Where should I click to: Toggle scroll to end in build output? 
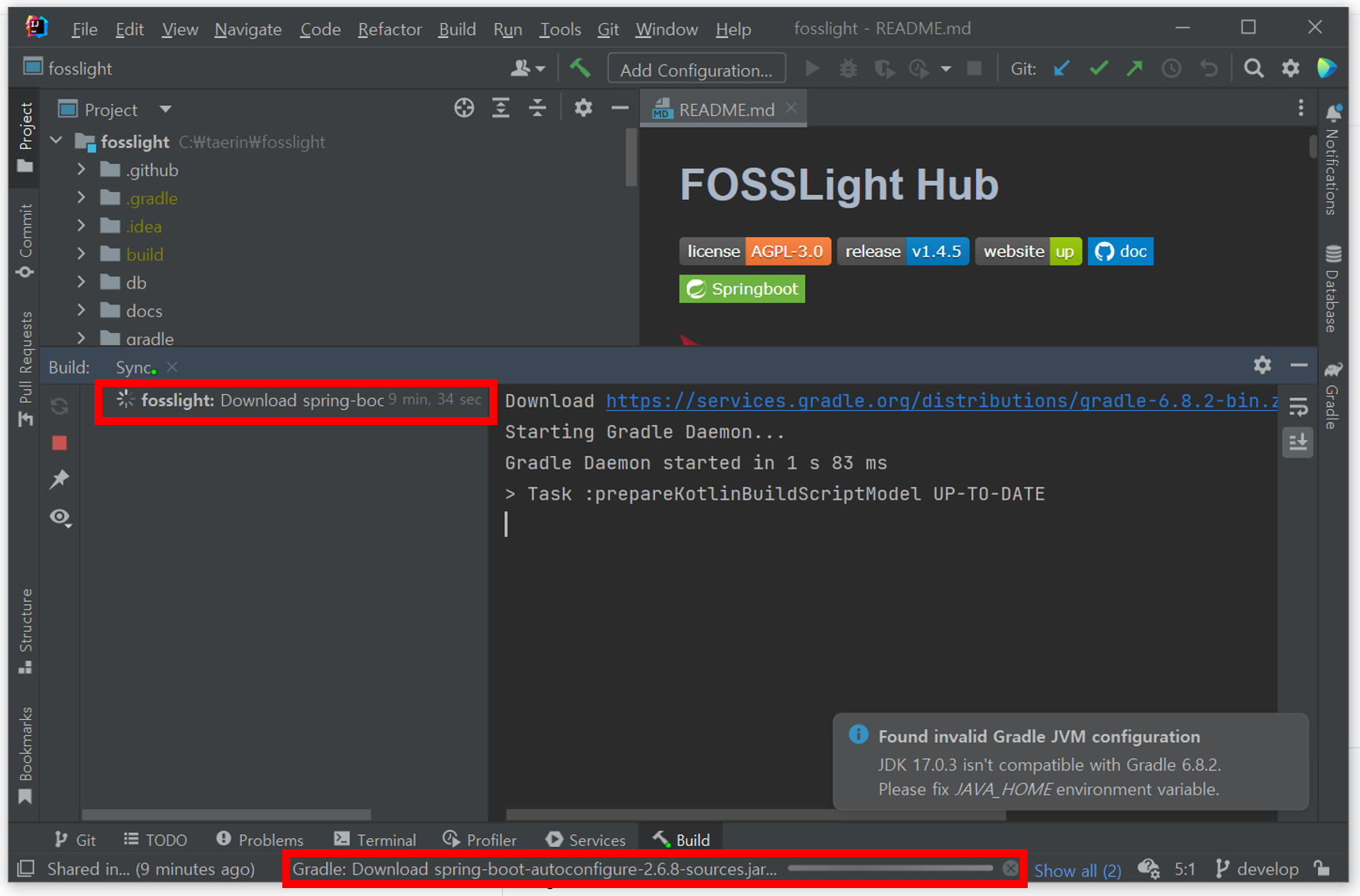(1298, 442)
